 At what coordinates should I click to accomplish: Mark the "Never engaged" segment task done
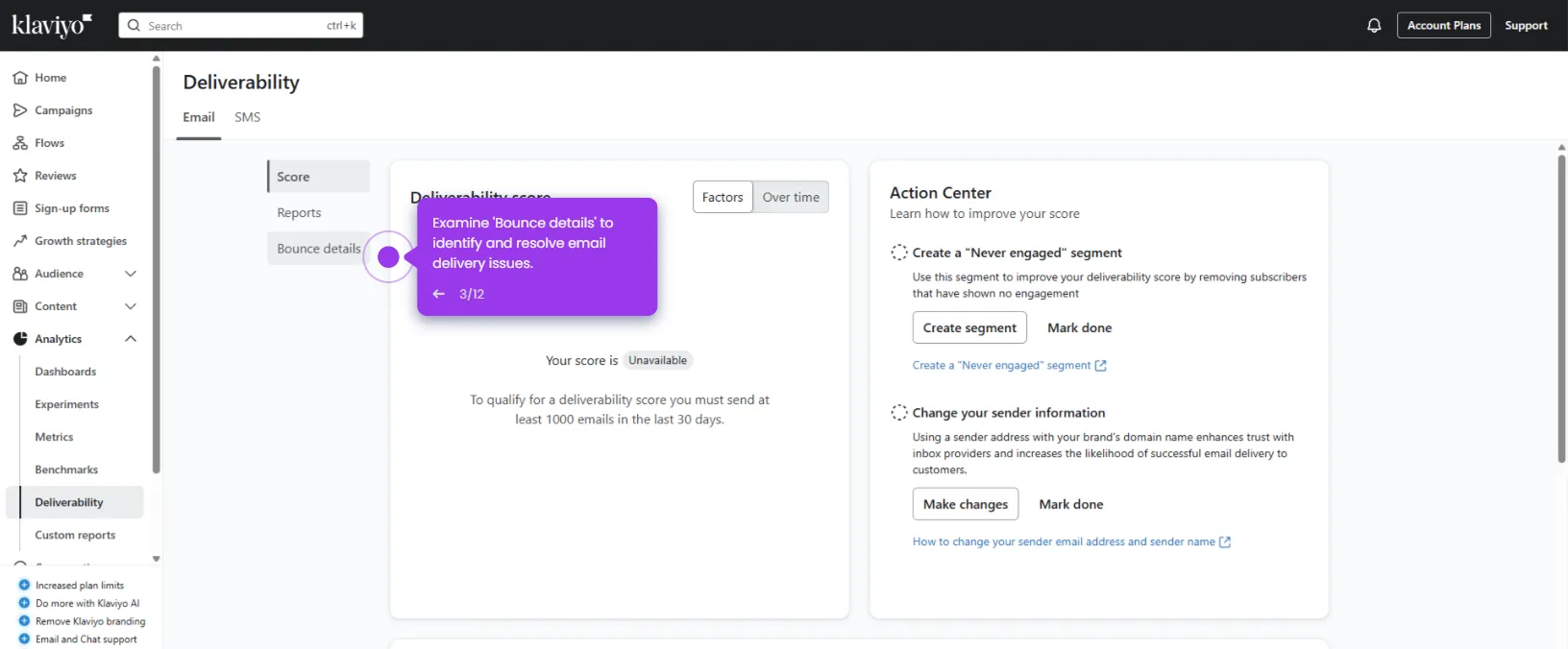1079,327
